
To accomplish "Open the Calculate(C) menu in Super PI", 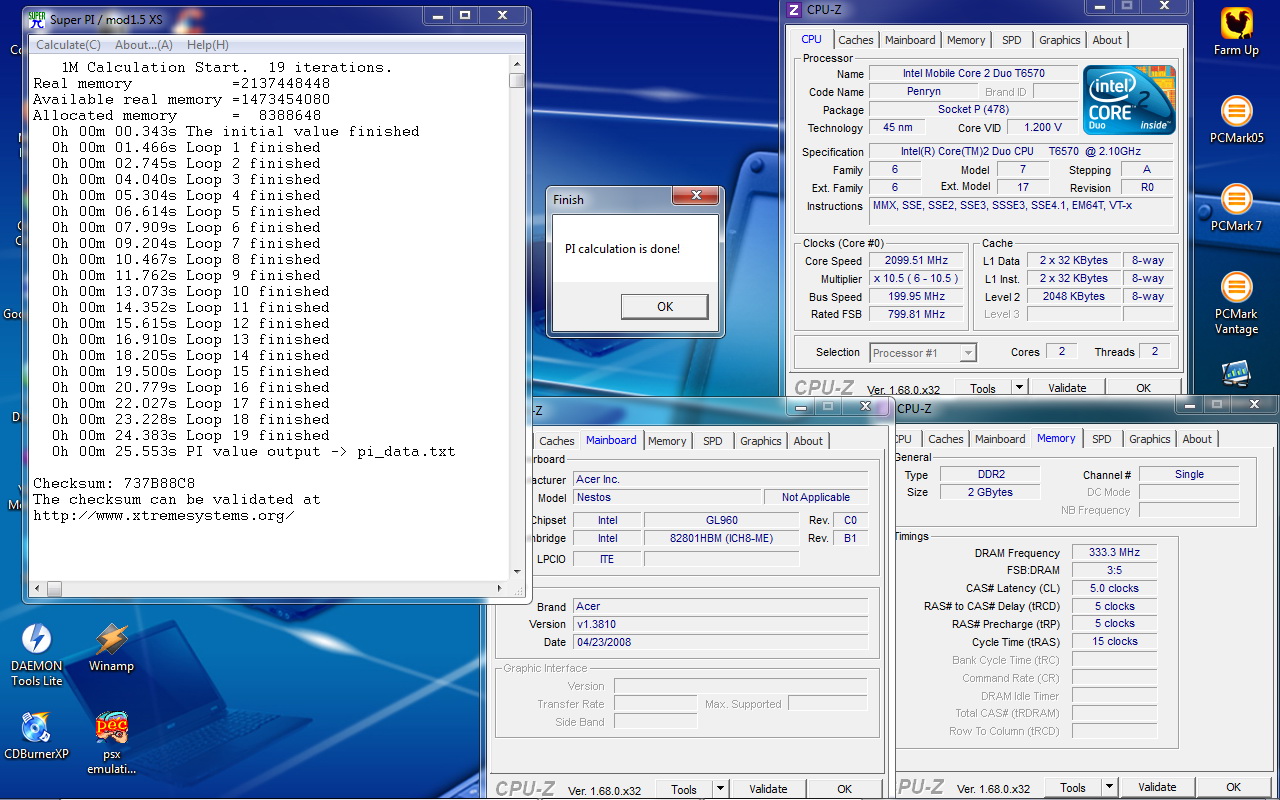I will click(68, 45).
